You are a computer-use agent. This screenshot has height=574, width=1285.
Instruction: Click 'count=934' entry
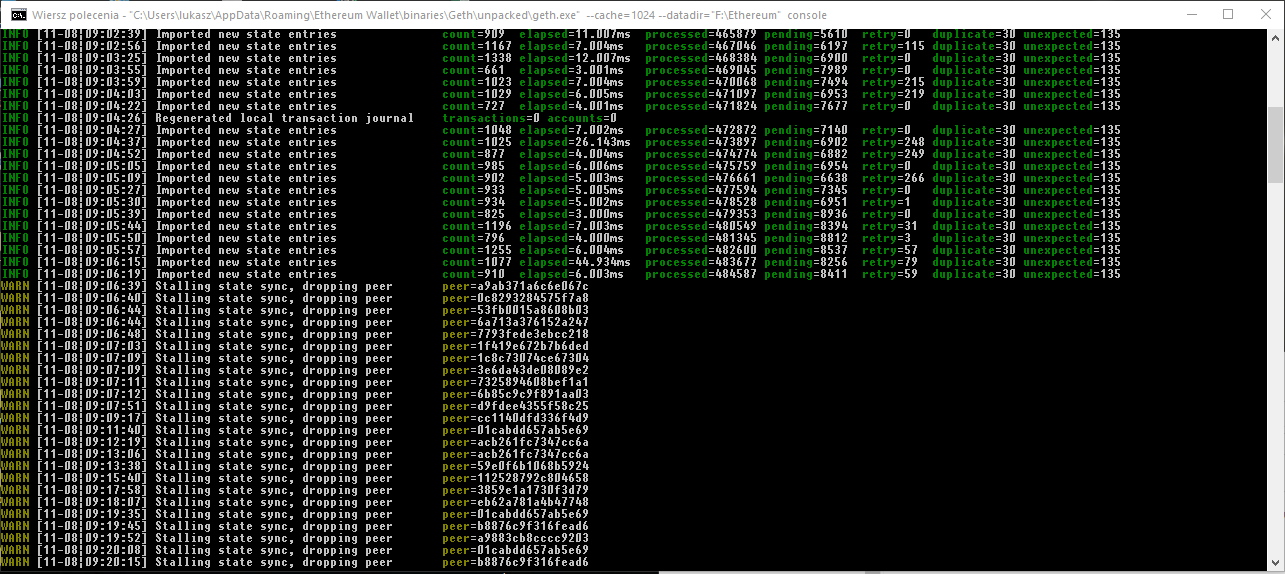pos(473,202)
